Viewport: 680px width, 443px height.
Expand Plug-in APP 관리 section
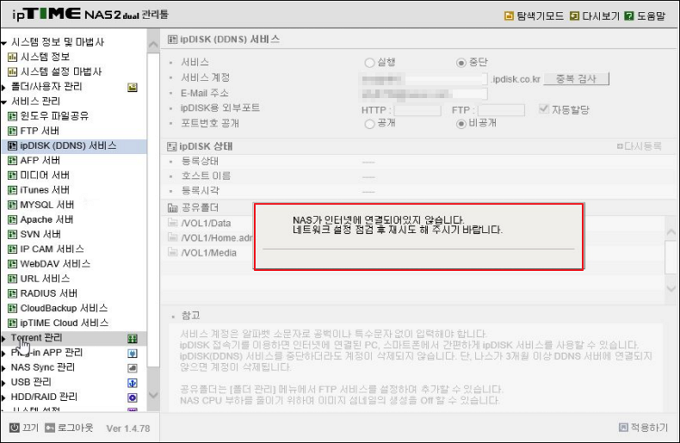[x=3, y=353]
